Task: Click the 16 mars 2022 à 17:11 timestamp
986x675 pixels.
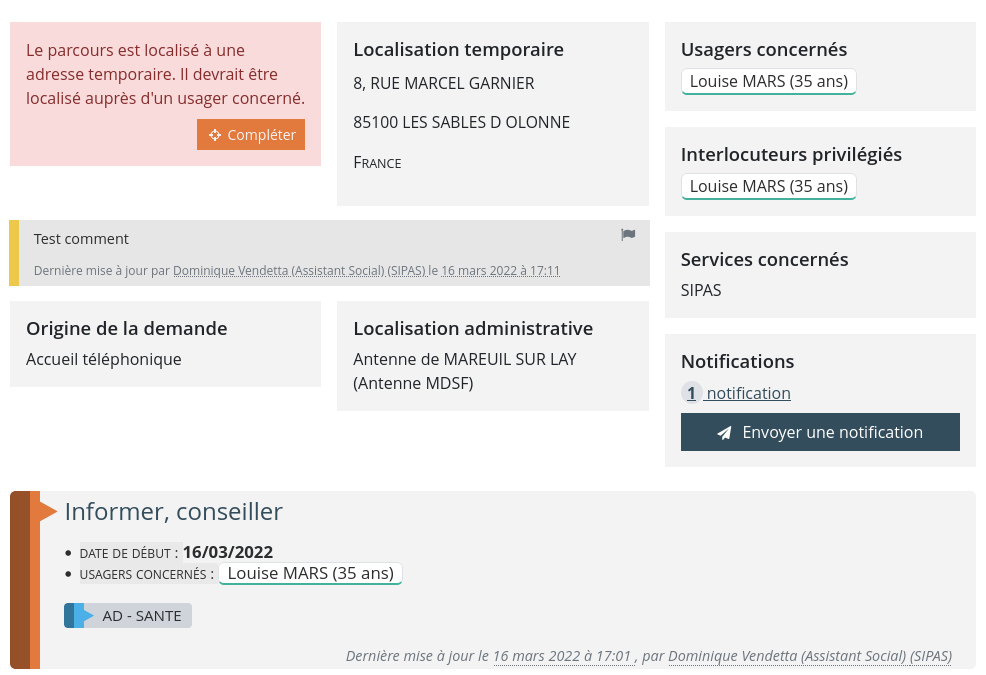Action: coord(500,271)
